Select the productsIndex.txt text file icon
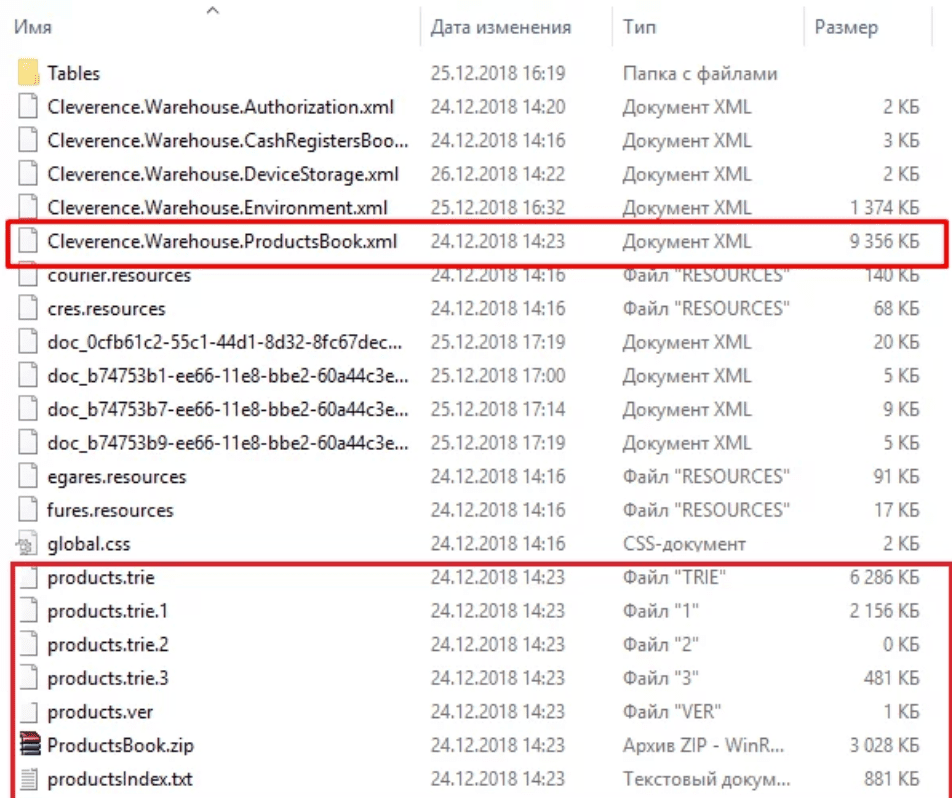Image resolution: width=952 pixels, height=798 pixels. (28, 779)
